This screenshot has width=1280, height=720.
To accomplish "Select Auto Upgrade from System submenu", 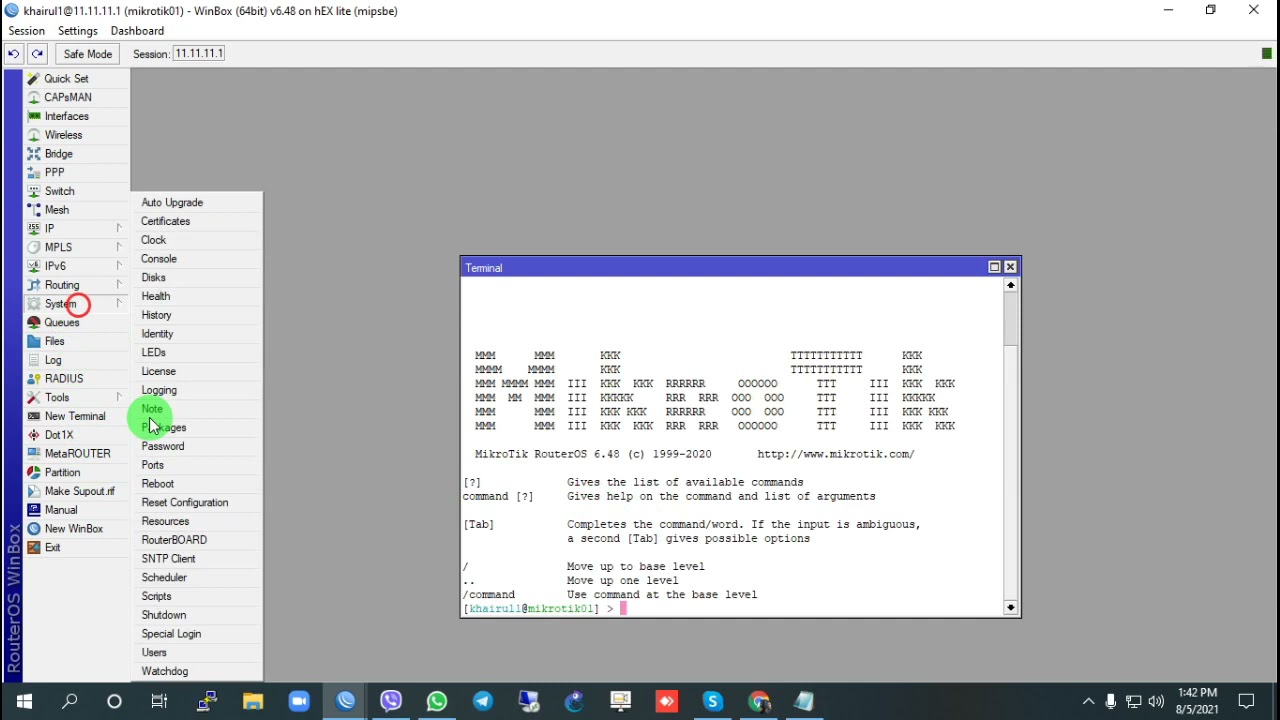I will [x=172, y=202].
